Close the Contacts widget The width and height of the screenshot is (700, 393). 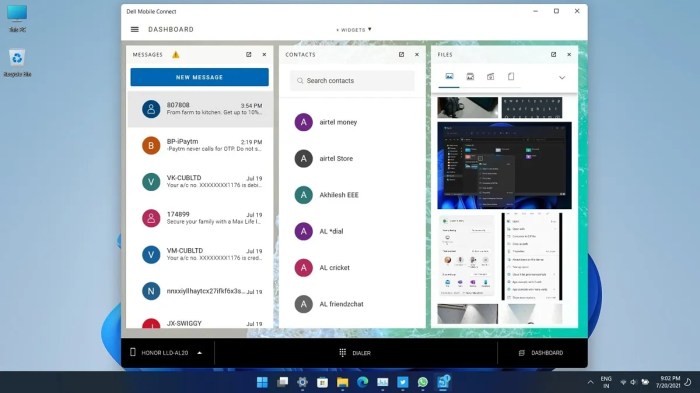pos(417,54)
